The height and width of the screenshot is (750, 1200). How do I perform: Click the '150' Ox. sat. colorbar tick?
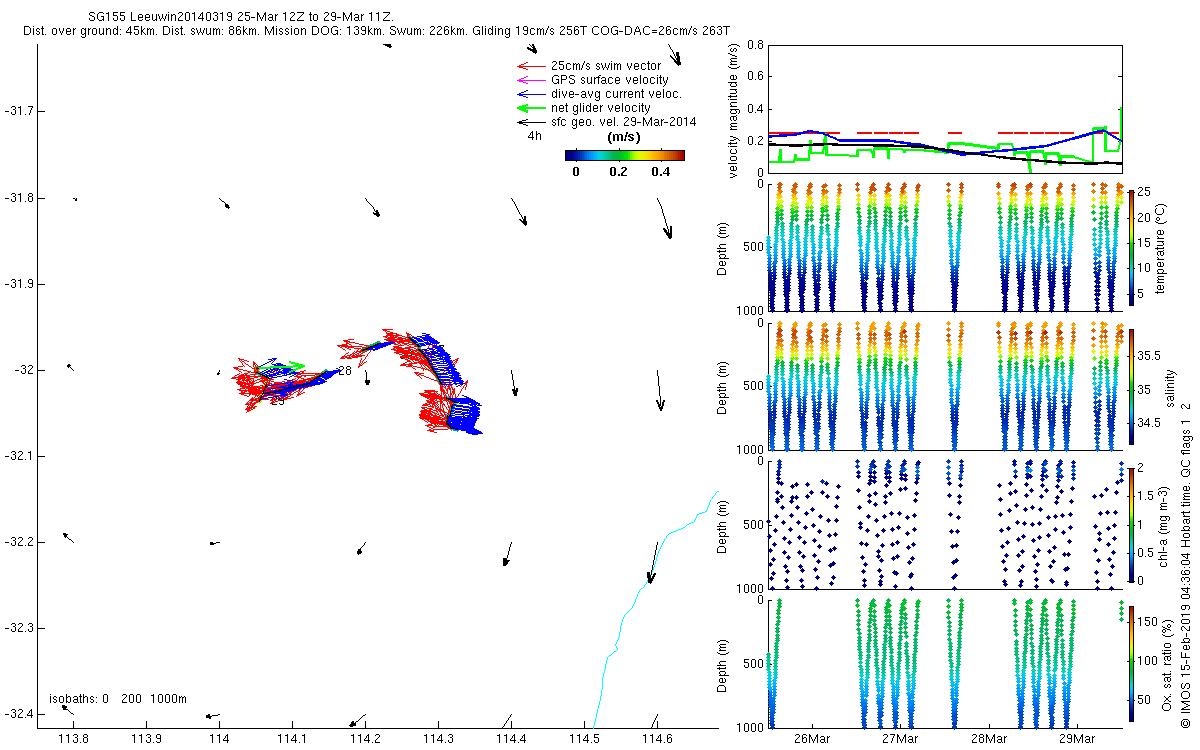(x=1149, y=622)
